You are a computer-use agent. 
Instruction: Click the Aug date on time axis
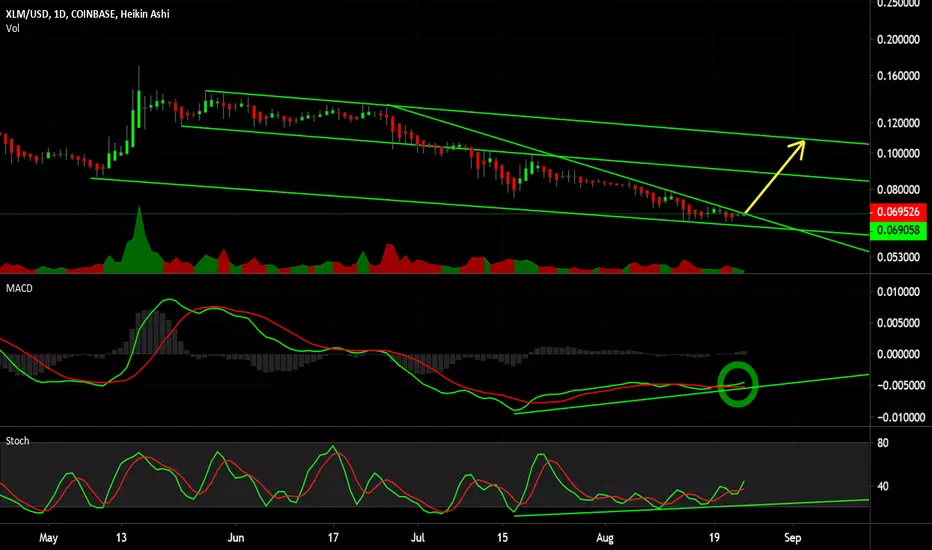pos(605,538)
